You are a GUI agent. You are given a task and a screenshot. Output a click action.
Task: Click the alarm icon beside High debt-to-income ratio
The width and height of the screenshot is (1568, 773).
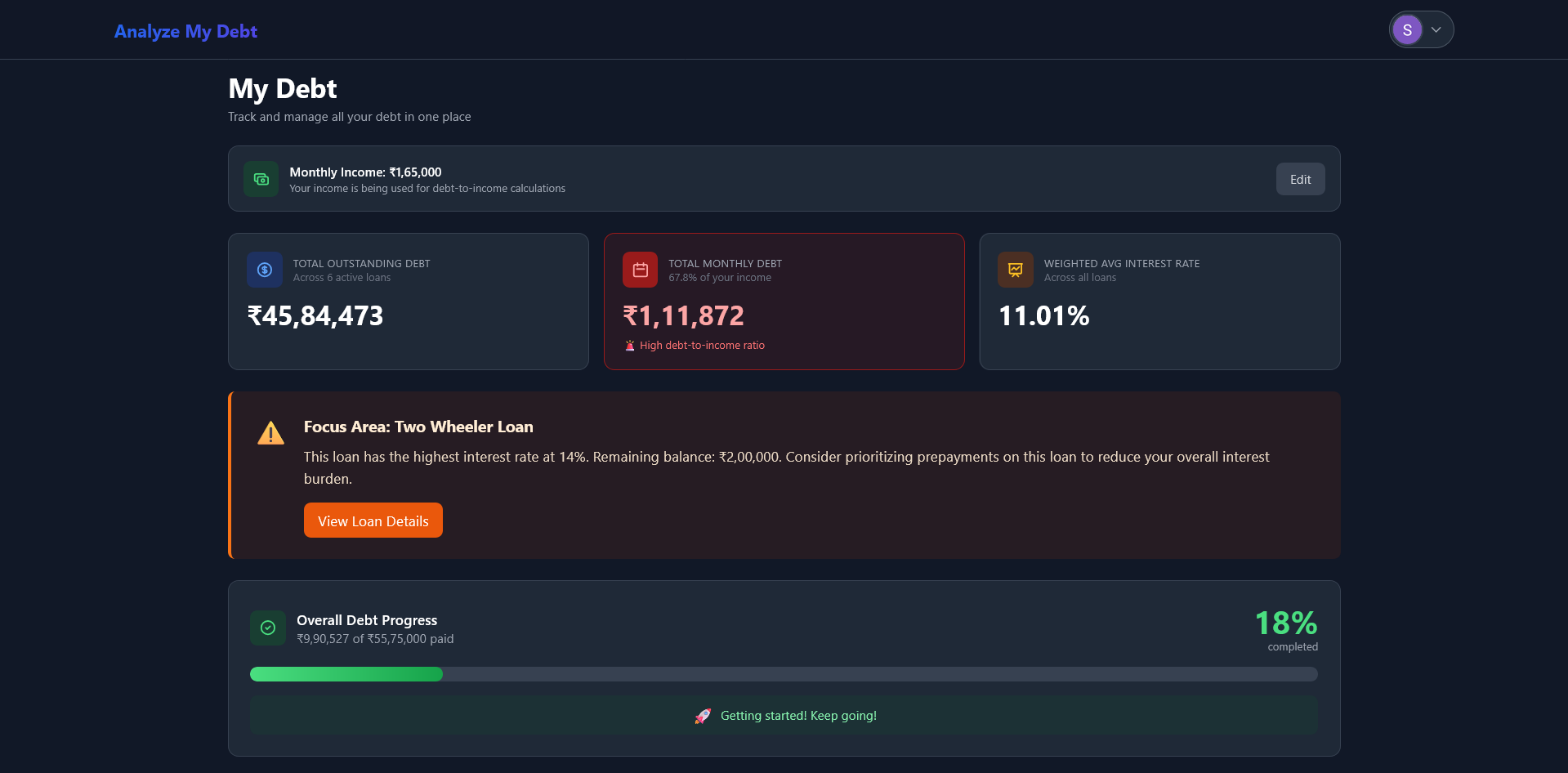(629, 345)
